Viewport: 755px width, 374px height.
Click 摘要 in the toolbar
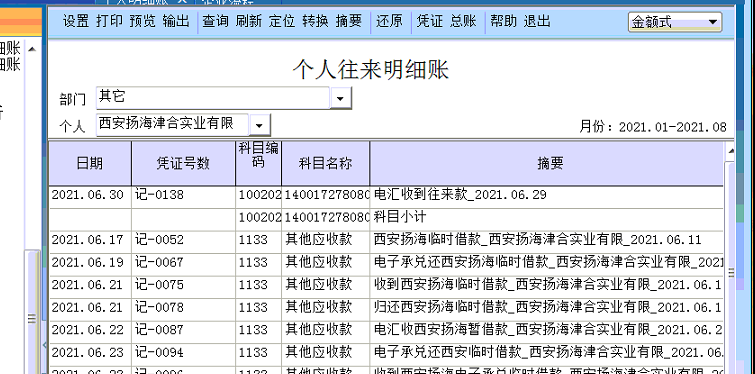tap(349, 21)
